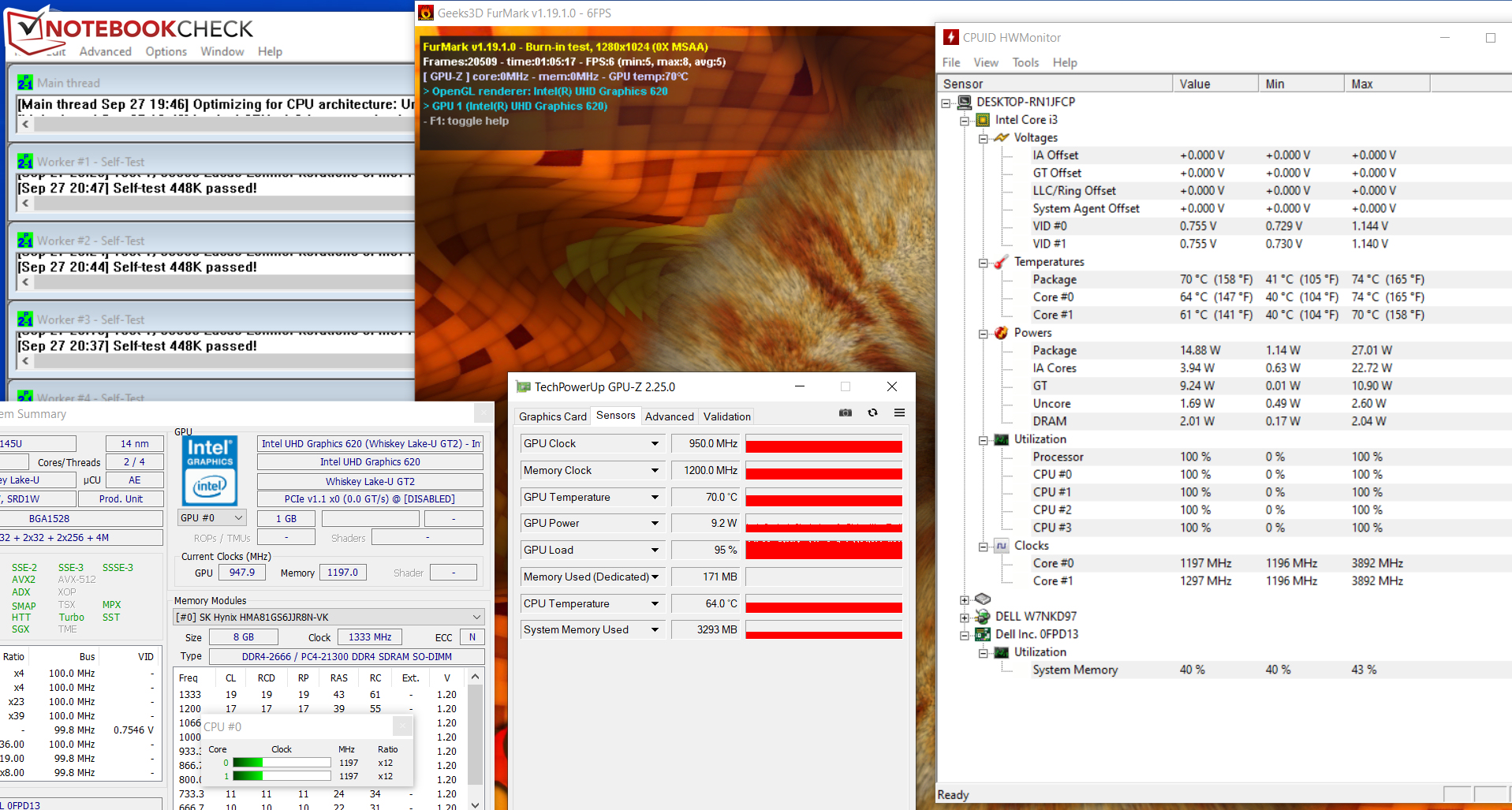Click the Worker #3 Self-Test window icon
The width and height of the screenshot is (1512, 810).
tap(25, 319)
